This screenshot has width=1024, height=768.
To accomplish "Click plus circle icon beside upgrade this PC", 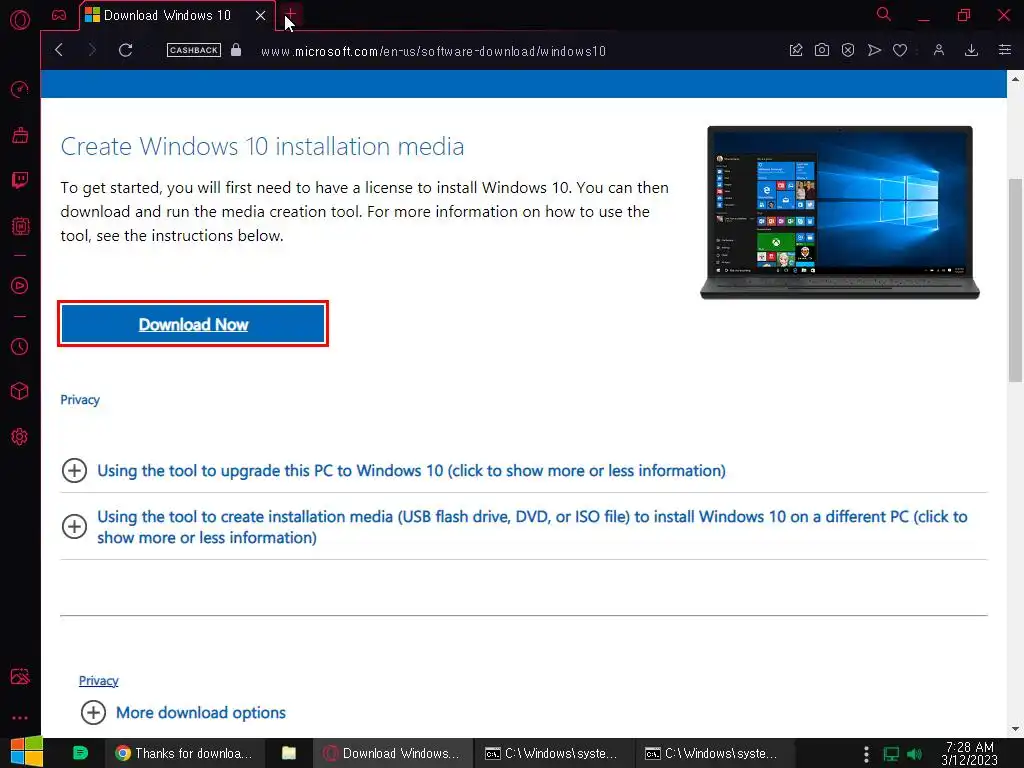I will pos(74,470).
